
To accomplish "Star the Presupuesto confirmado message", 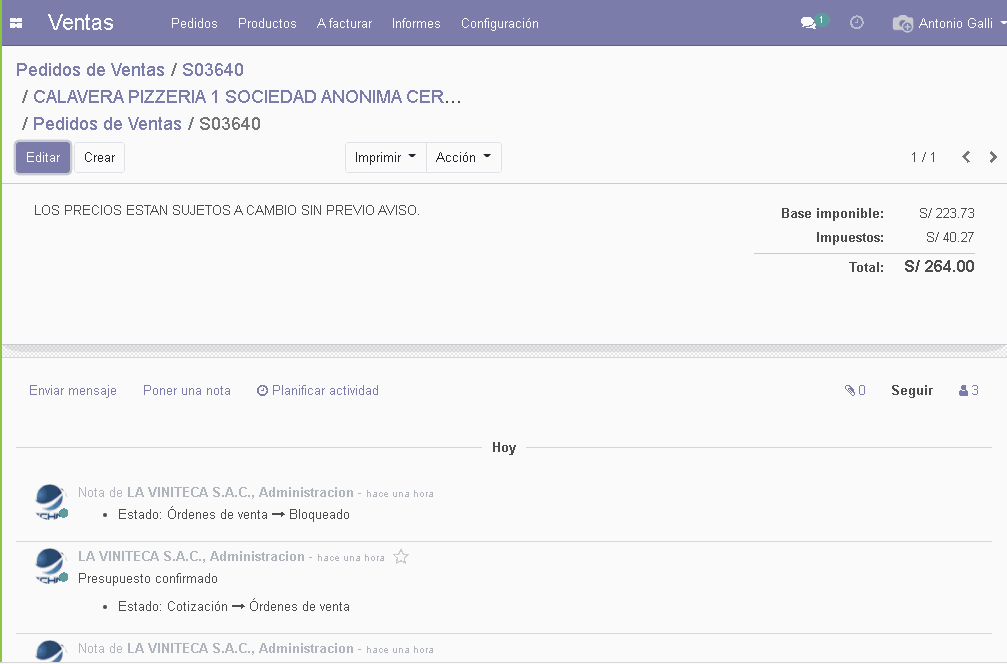I will click(401, 557).
